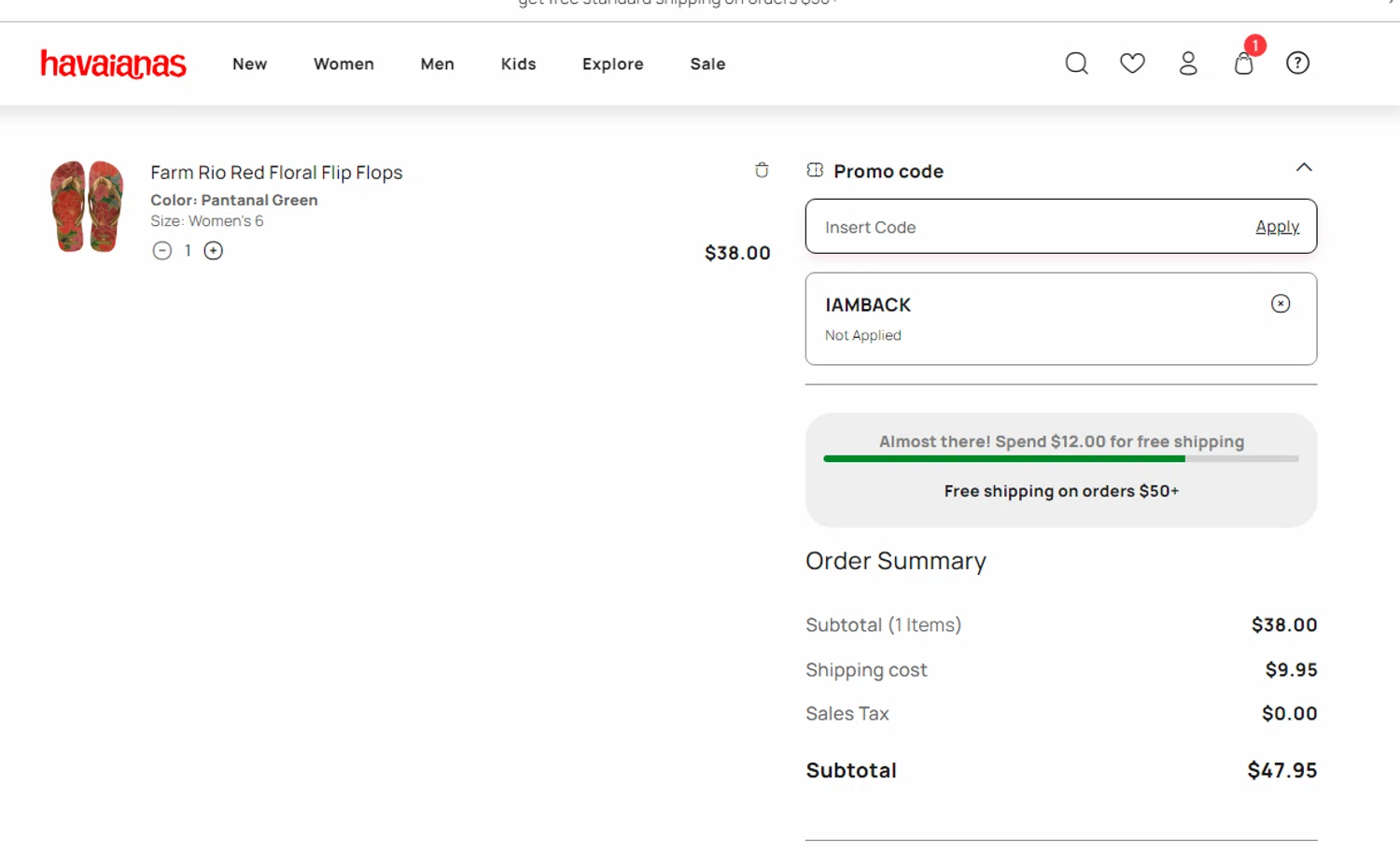Open the New menu
The height and width of the screenshot is (868, 1400).
point(249,63)
